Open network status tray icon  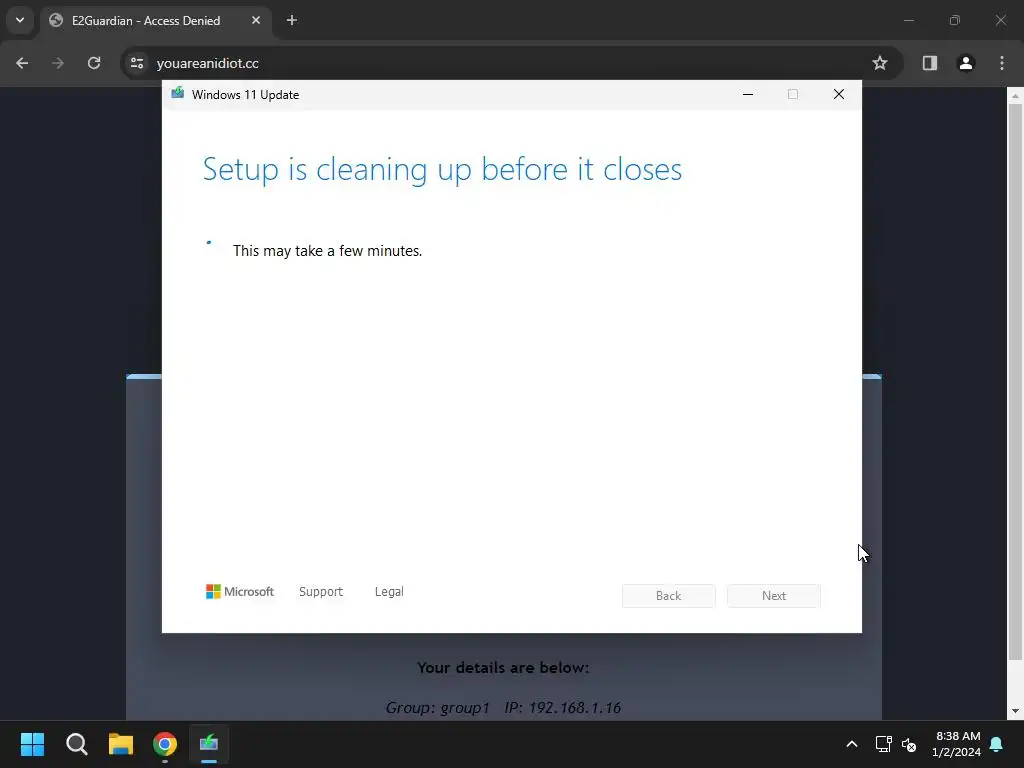[x=883, y=744]
